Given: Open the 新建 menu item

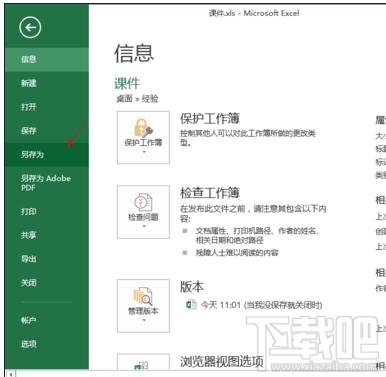Looking at the screenshot, I should (47, 83).
